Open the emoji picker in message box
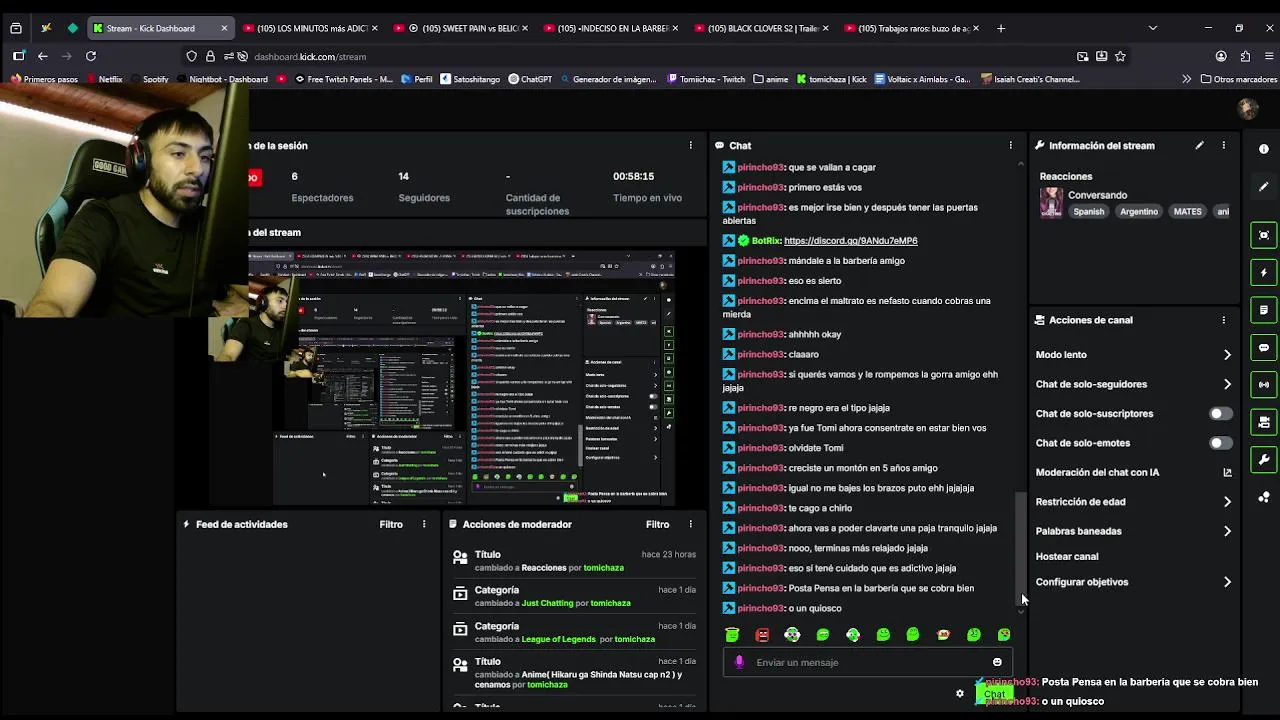 click(x=997, y=662)
